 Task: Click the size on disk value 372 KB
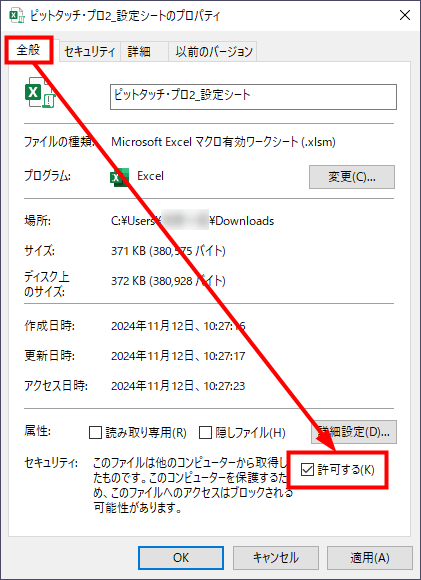(x=168, y=281)
